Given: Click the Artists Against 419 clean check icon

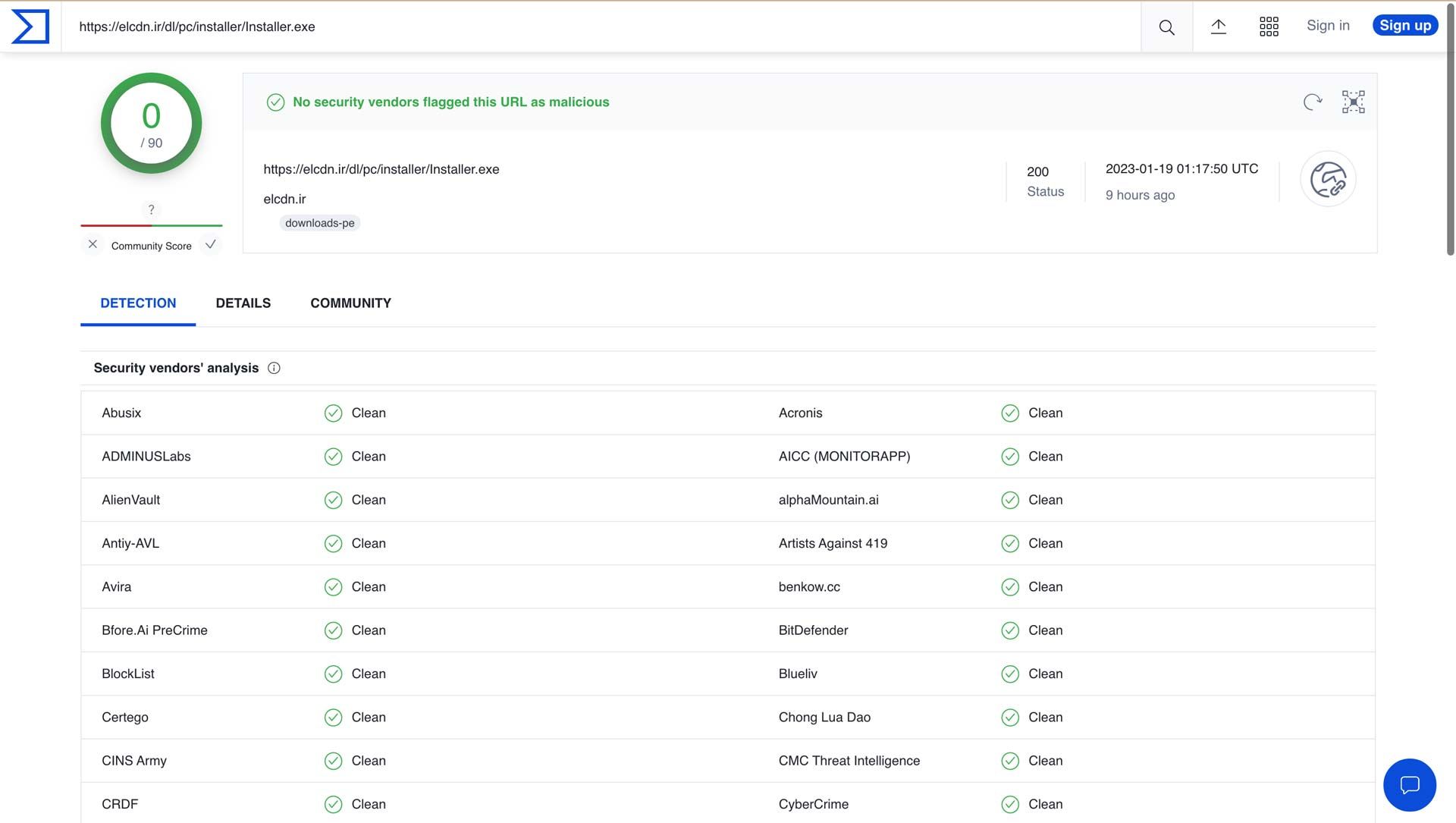Looking at the screenshot, I should [x=1010, y=543].
